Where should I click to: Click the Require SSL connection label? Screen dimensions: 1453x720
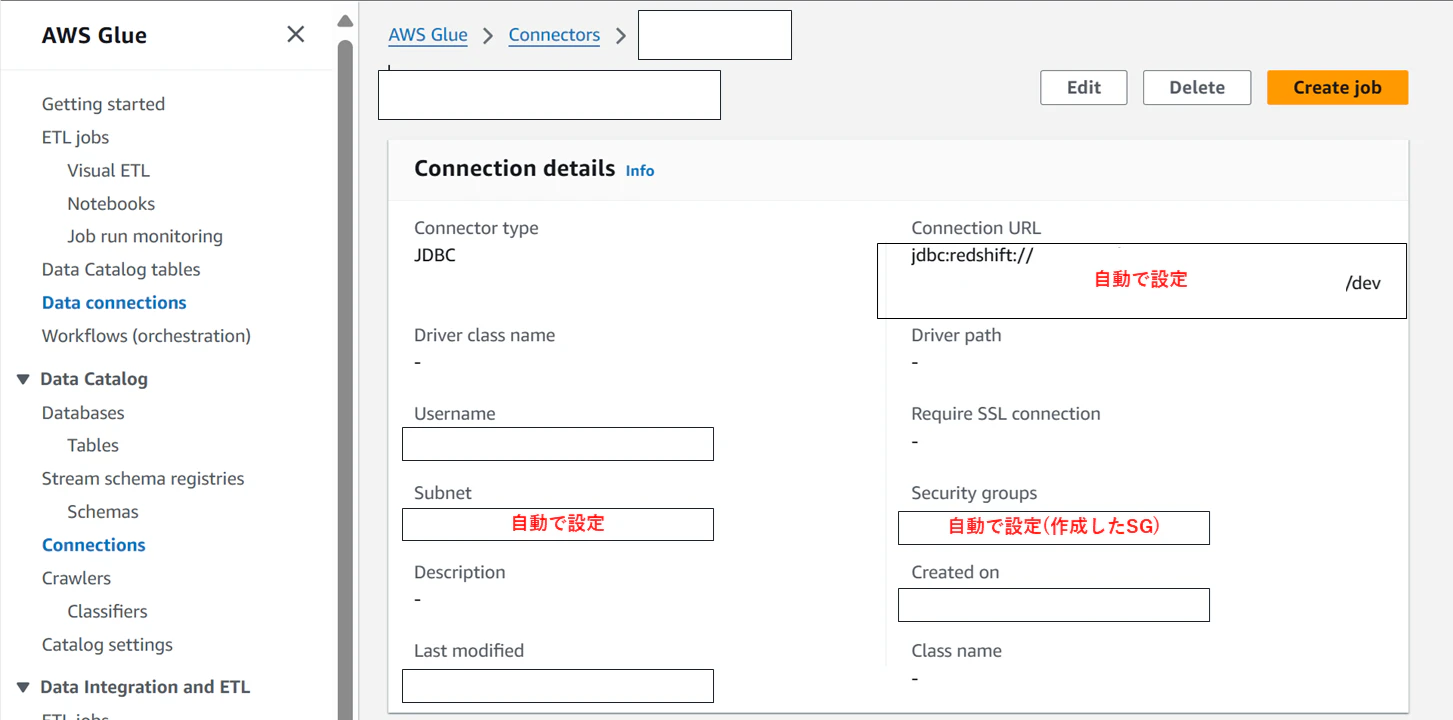click(1006, 413)
